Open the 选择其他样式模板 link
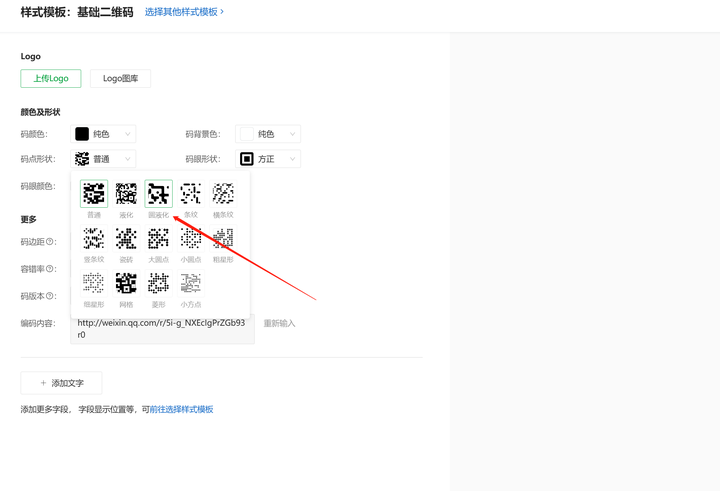The height and width of the screenshot is (491, 720). [185, 12]
